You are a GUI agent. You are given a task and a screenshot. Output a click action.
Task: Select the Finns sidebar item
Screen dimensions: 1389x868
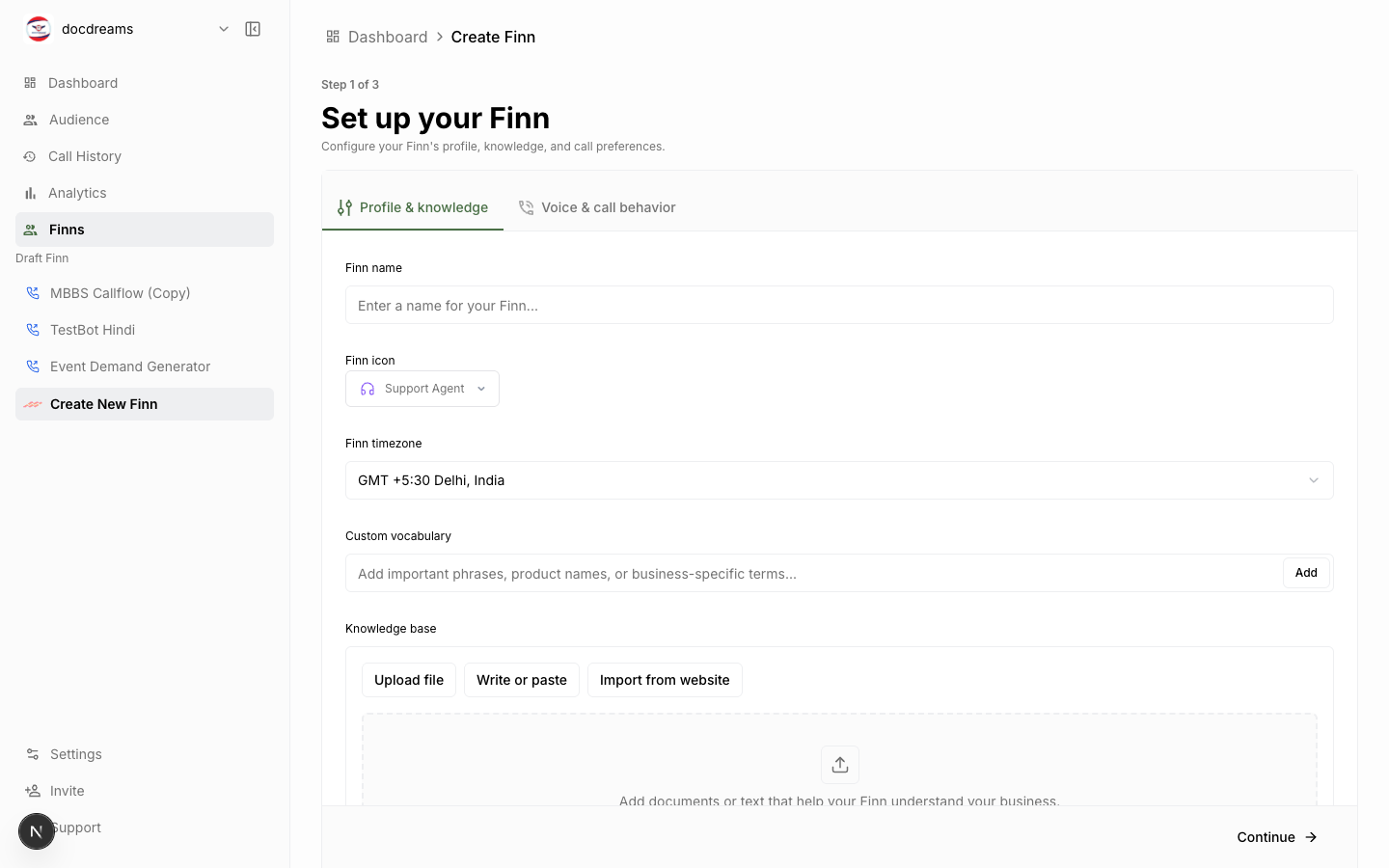point(145,230)
